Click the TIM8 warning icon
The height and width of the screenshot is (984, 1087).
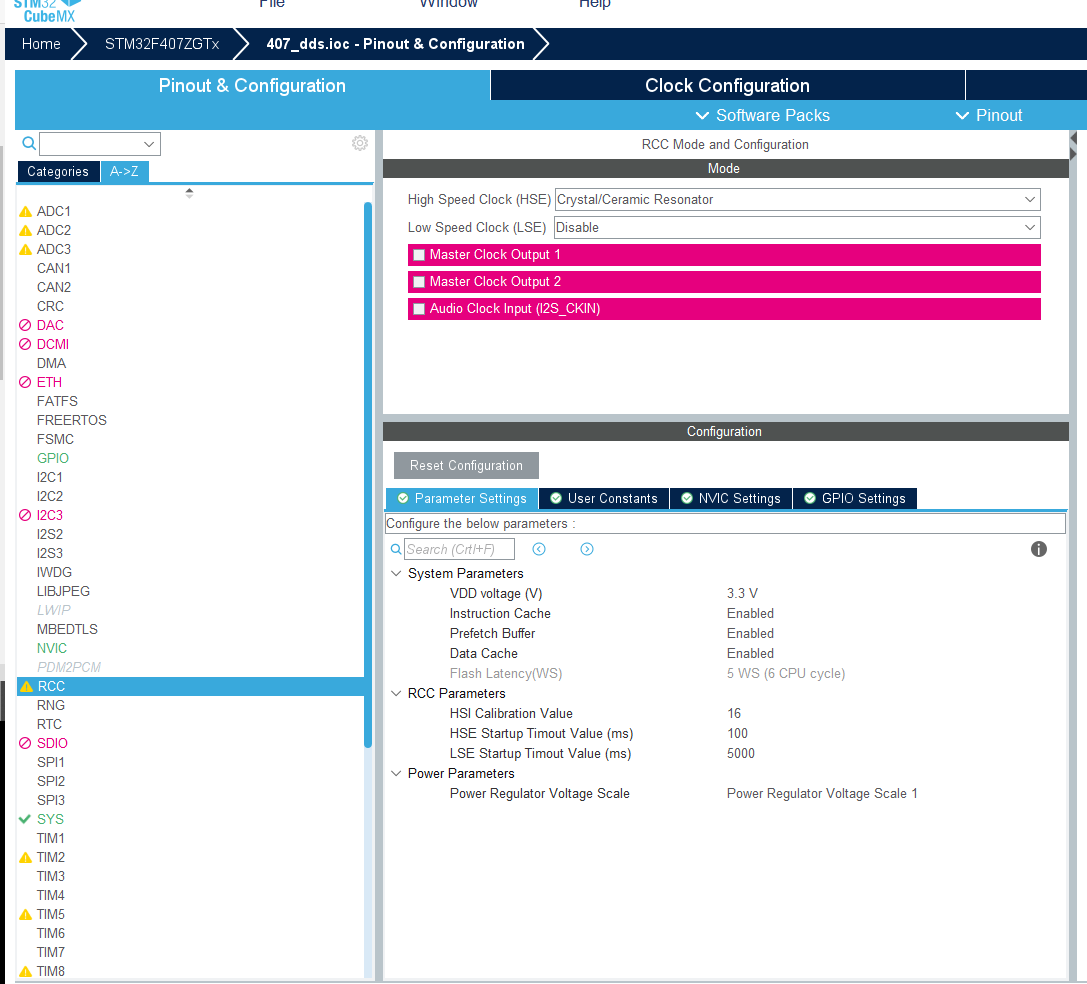(x=26, y=972)
